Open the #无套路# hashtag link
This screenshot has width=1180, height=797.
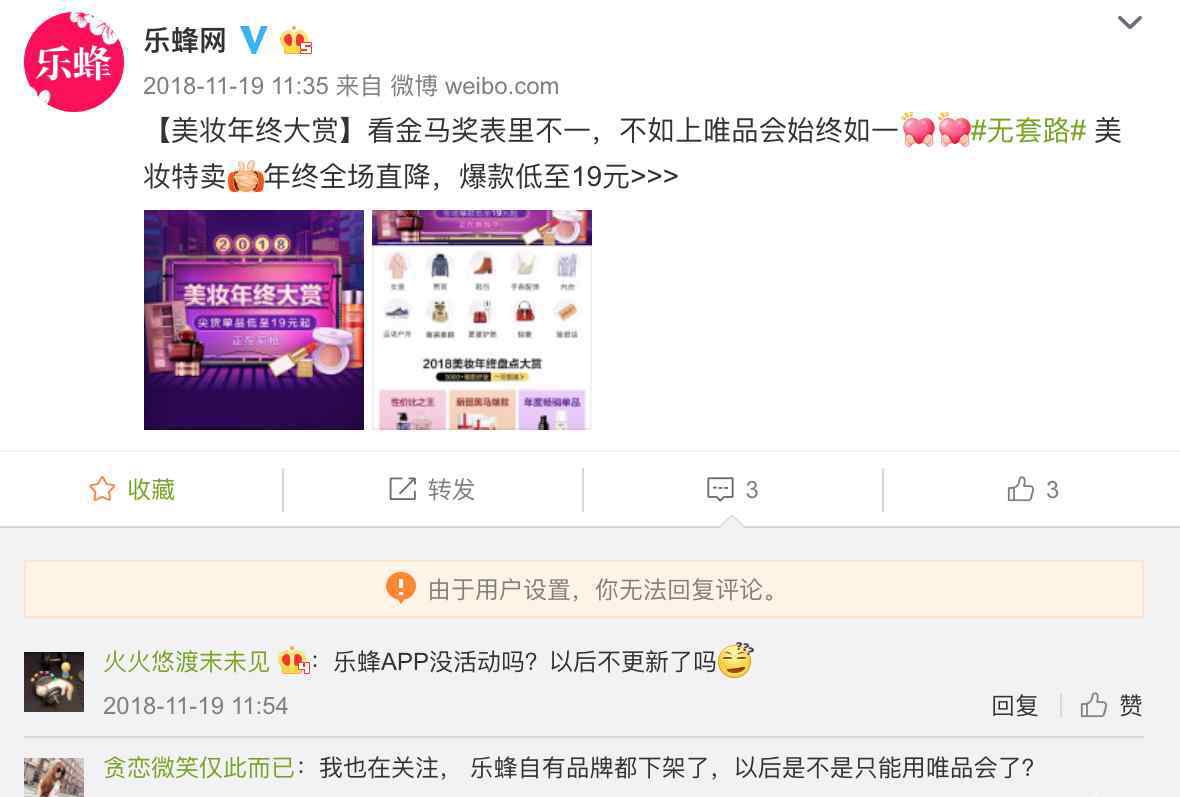click(1028, 131)
